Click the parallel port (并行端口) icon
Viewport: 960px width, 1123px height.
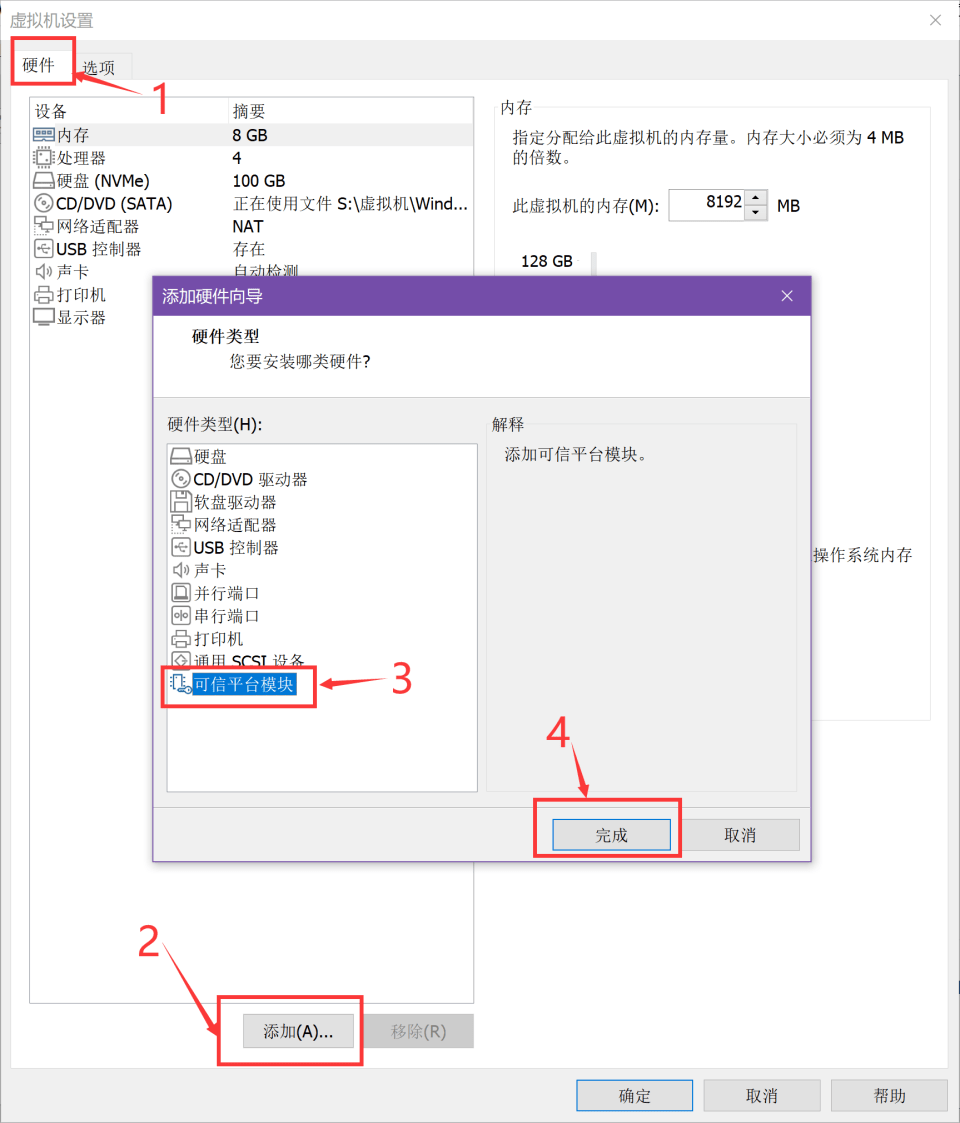181,593
